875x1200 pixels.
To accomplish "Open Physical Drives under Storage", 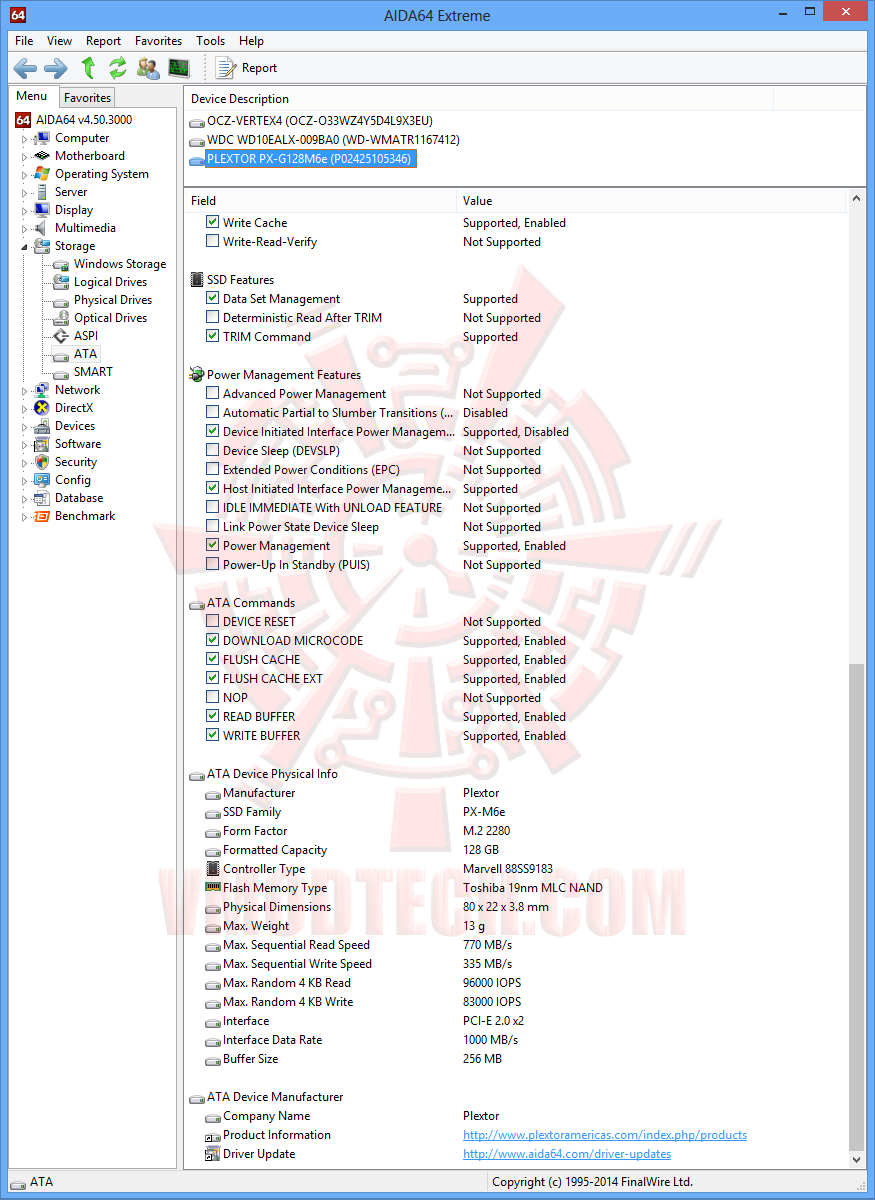I will pyautogui.click(x=113, y=300).
